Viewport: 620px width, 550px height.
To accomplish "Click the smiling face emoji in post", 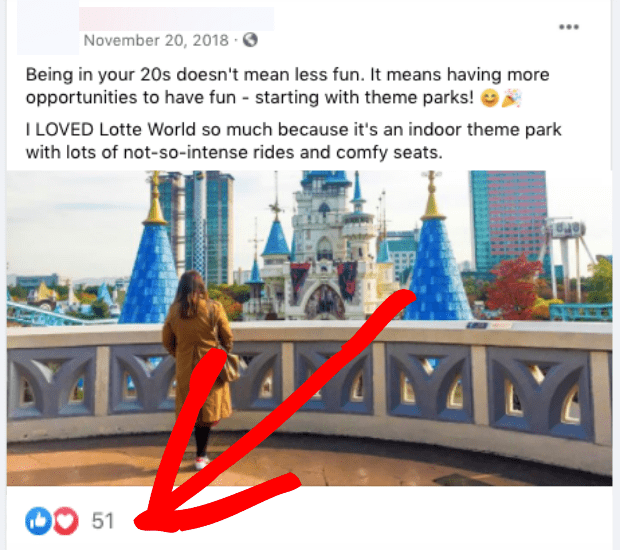I will coord(490,98).
